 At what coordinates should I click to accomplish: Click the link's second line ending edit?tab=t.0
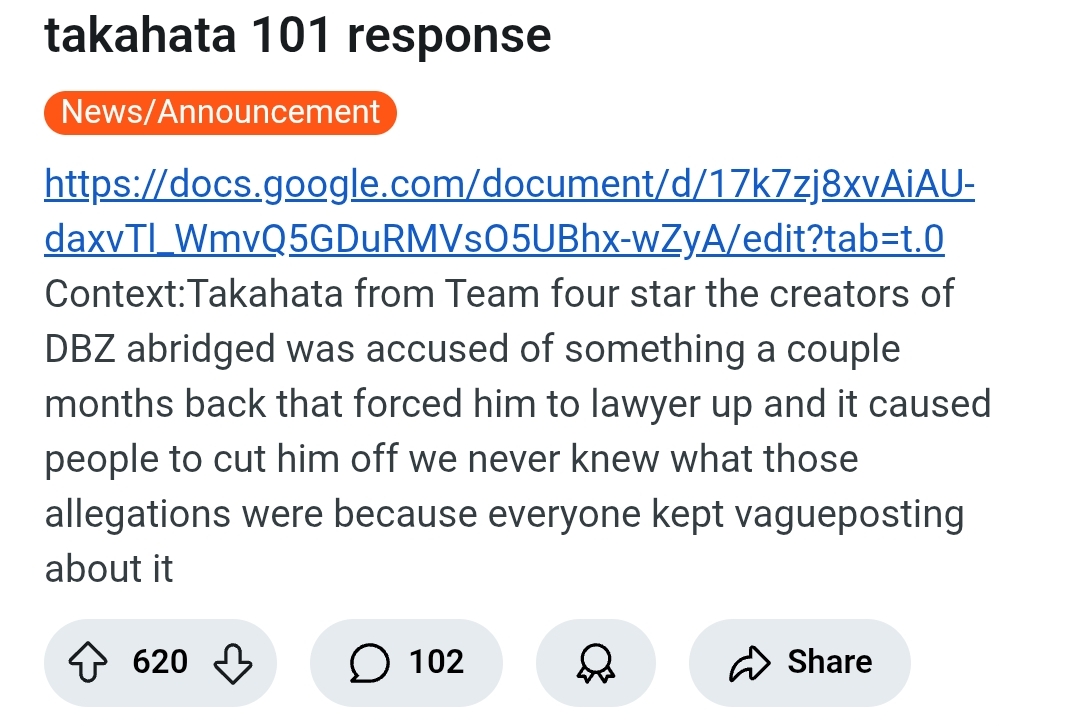[x=494, y=239]
